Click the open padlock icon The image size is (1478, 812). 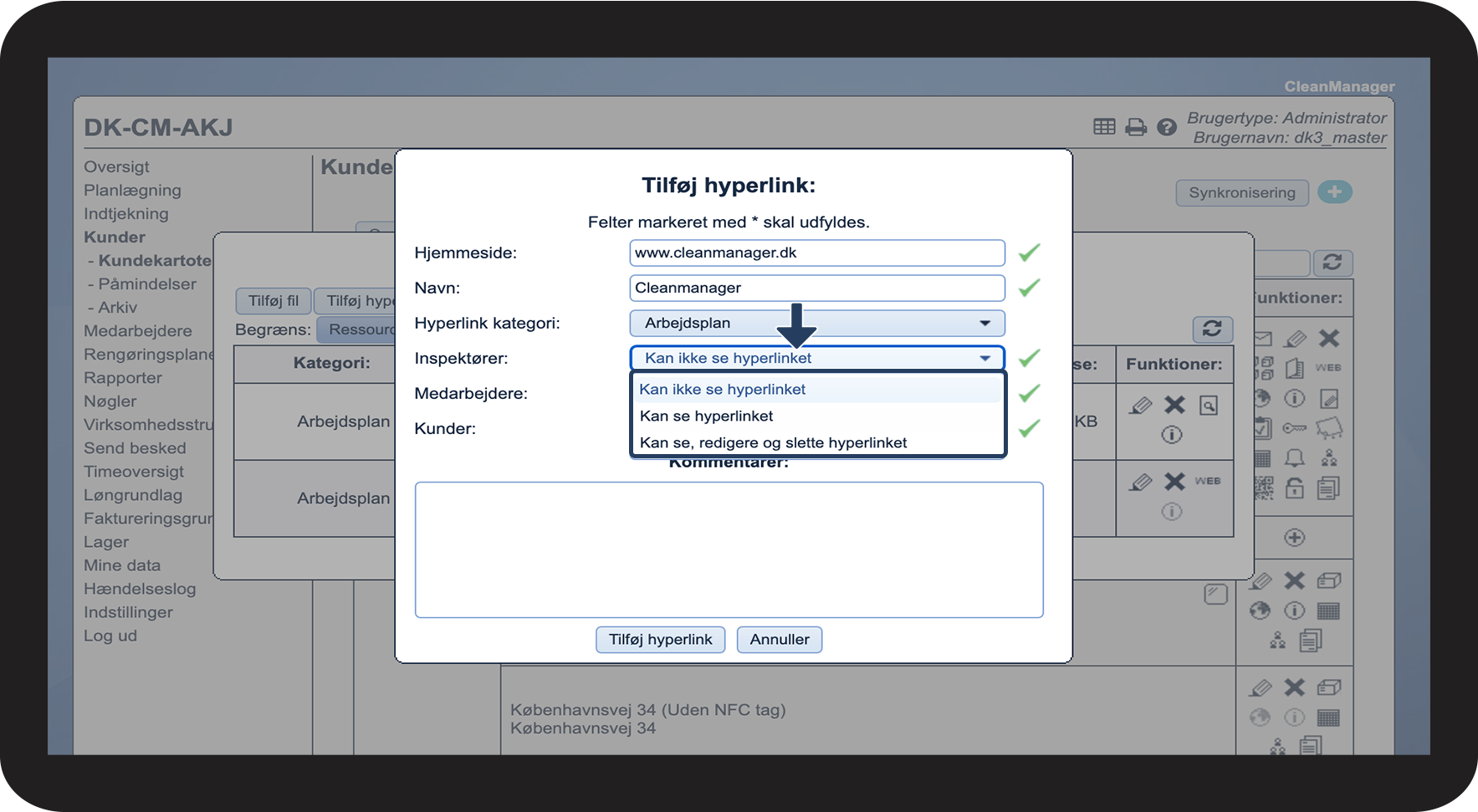[x=1294, y=488]
